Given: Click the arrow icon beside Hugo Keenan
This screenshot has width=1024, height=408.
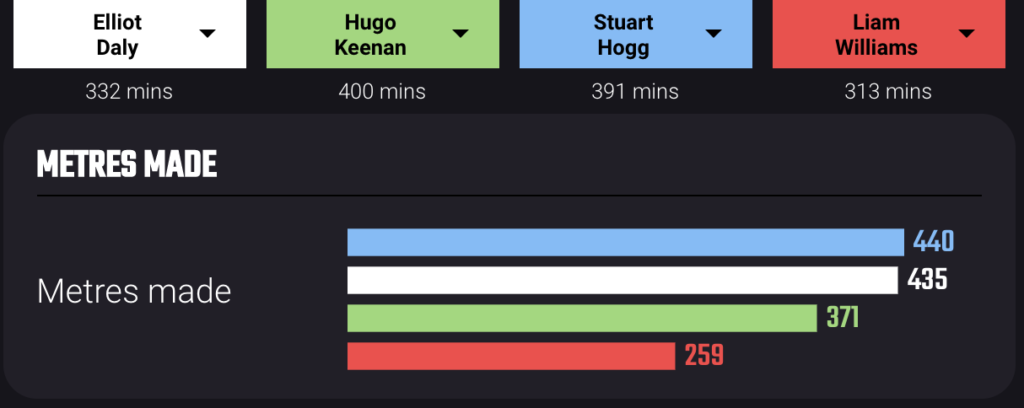Looking at the screenshot, I should tap(460, 34).
